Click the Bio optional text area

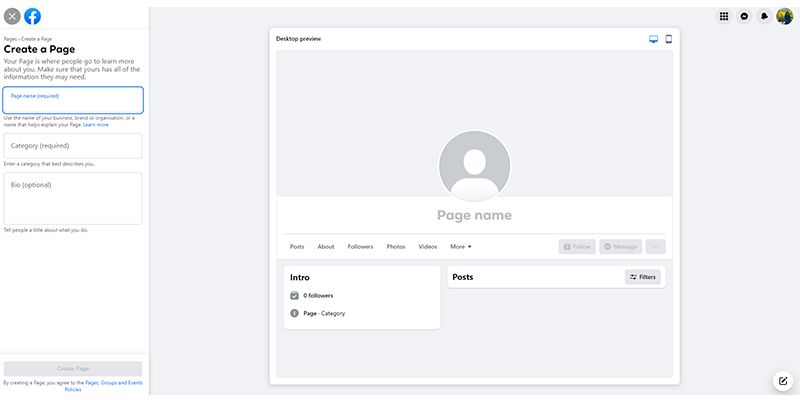click(73, 198)
